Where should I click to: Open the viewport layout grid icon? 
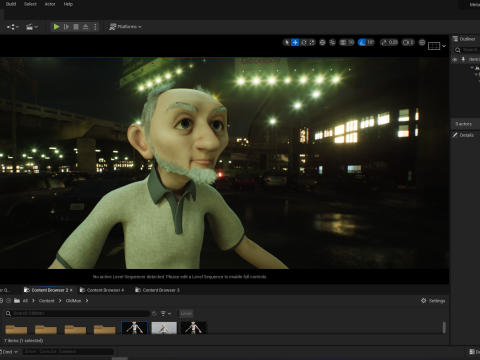pos(434,46)
